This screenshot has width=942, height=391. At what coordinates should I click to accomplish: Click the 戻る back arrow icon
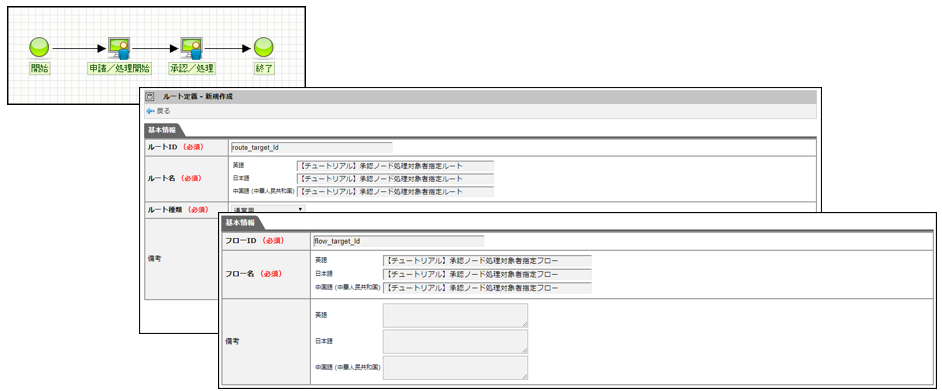click(x=150, y=111)
